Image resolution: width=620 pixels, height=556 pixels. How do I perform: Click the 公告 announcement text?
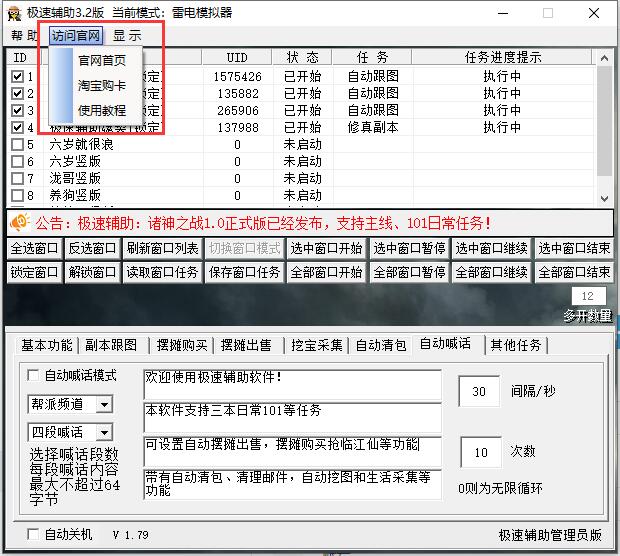[263, 223]
